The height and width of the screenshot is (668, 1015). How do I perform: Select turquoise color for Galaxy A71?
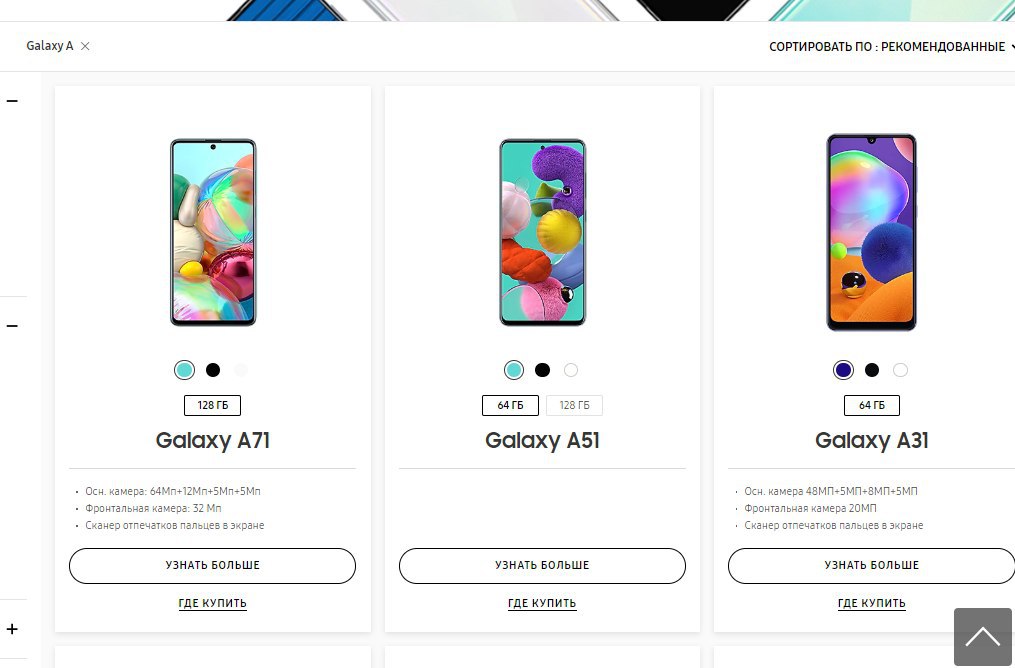[x=184, y=370]
